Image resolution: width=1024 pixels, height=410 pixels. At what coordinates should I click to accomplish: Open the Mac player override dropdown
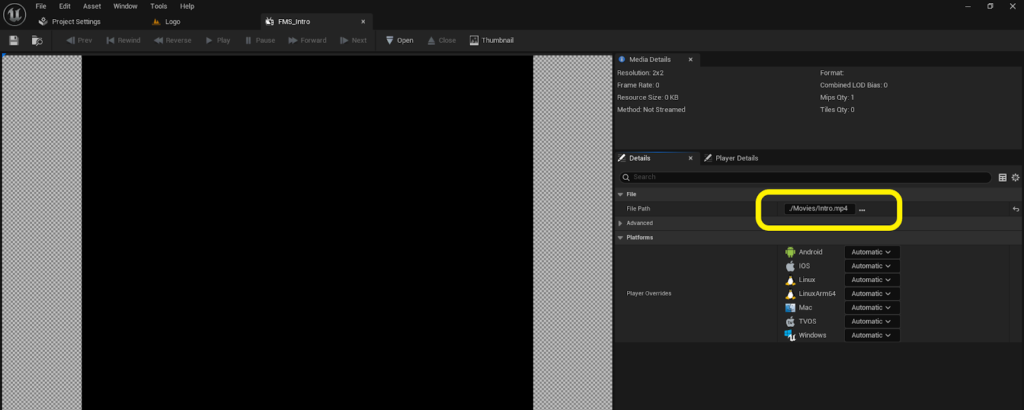click(871, 307)
